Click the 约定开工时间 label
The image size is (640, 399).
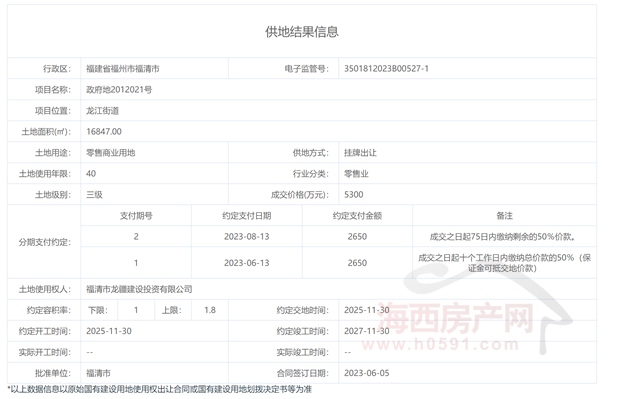click(44, 331)
